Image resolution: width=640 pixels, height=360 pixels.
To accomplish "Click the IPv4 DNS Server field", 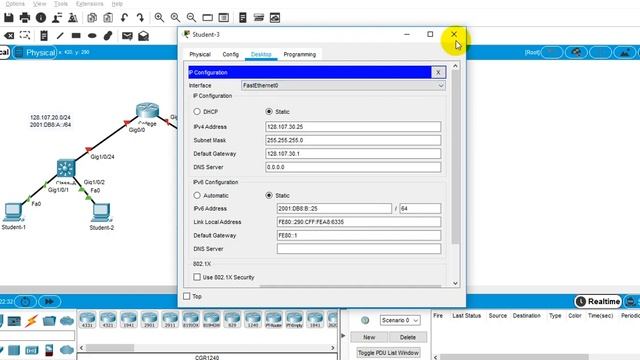I will point(353,167).
